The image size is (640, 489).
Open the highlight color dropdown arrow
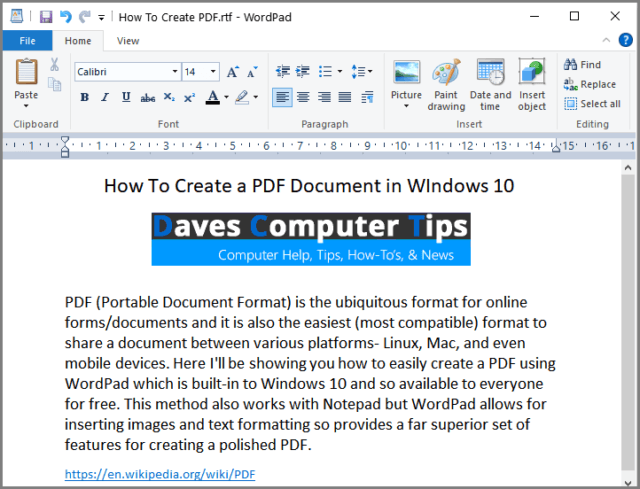click(256, 97)
